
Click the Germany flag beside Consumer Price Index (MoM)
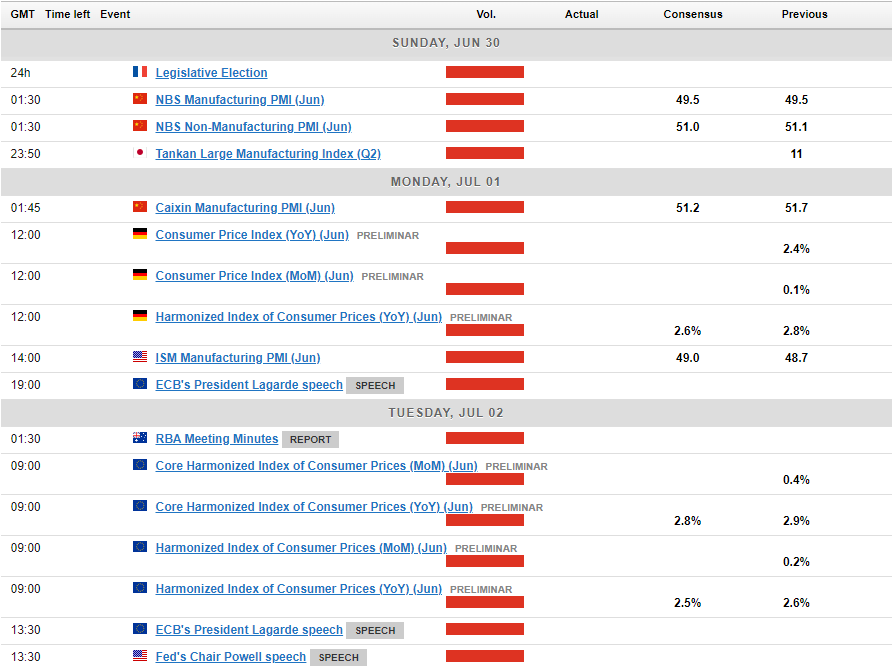tap(140, 275)
